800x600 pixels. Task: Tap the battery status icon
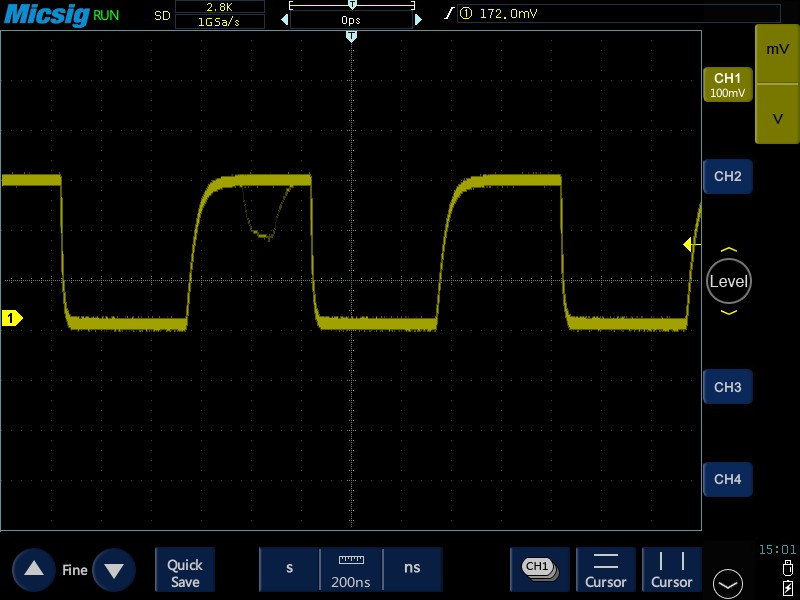click(x=790, y=586)
